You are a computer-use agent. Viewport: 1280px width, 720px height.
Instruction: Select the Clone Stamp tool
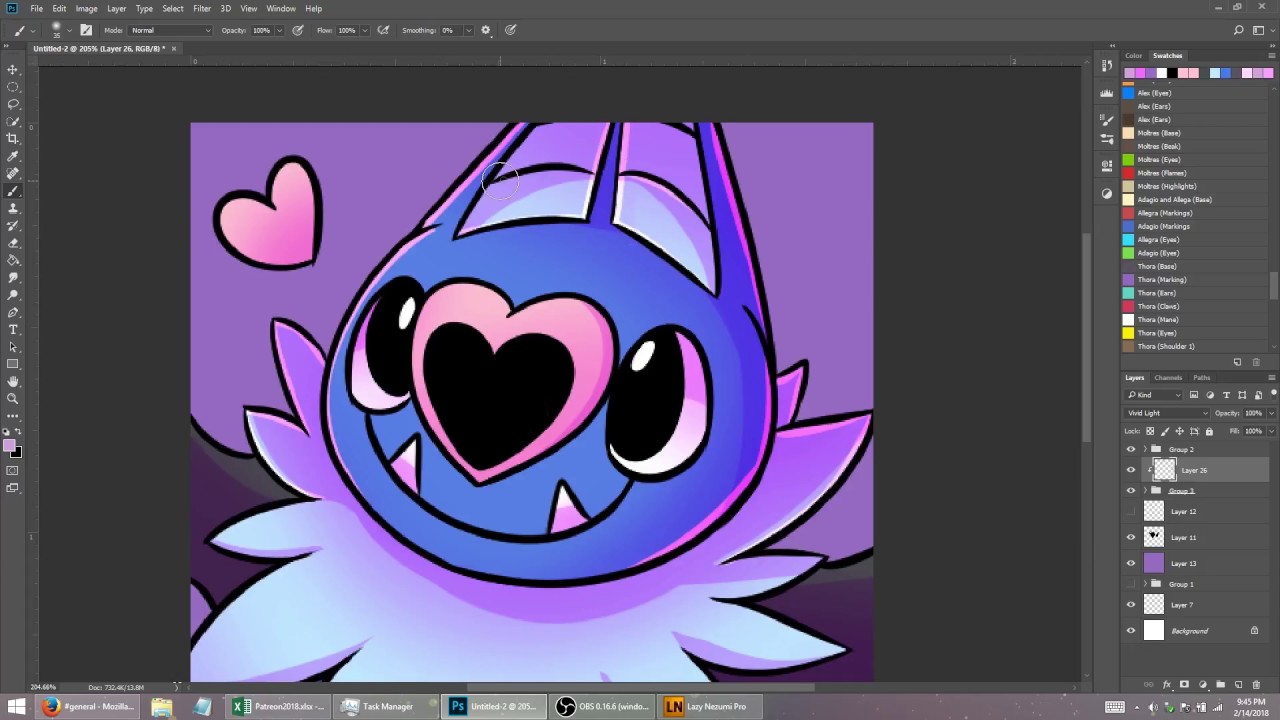(13, 208)
